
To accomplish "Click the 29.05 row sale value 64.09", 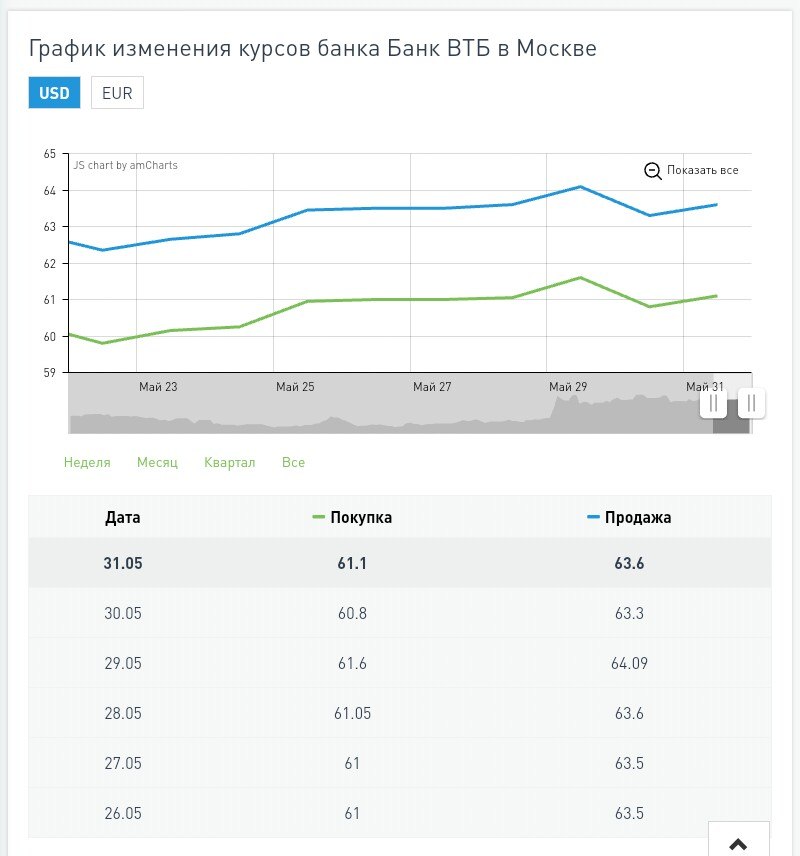I will (x=629, y=663).
